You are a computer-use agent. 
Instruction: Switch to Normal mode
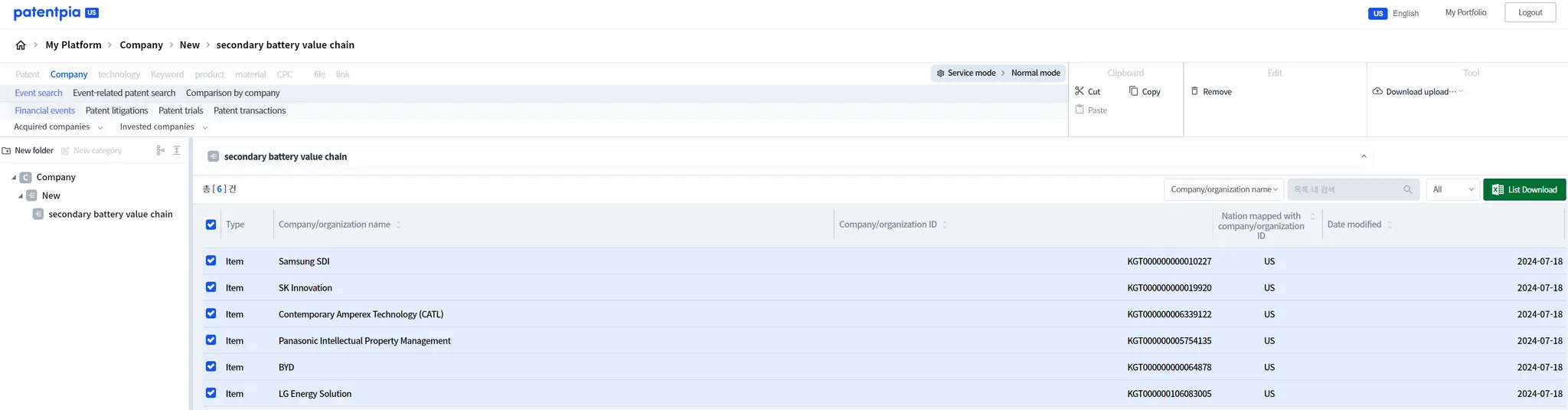point(1035,74)
